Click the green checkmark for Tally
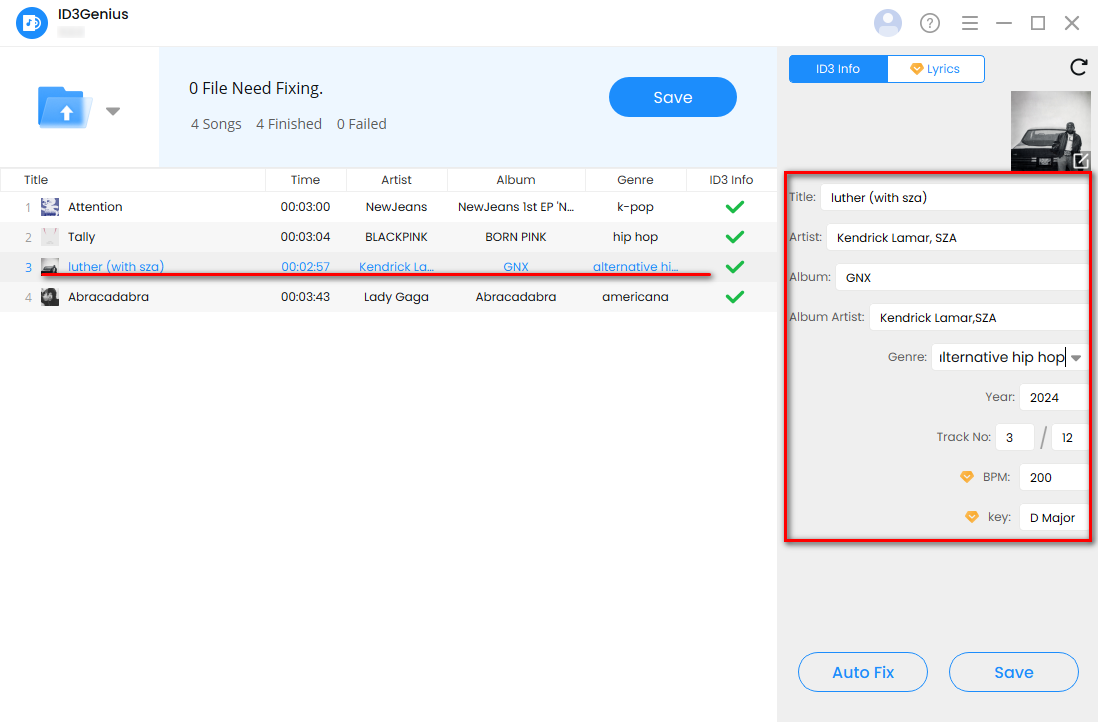Image resolution: width=1098 pixels, height=722 pixels. (x=735, y=237)
